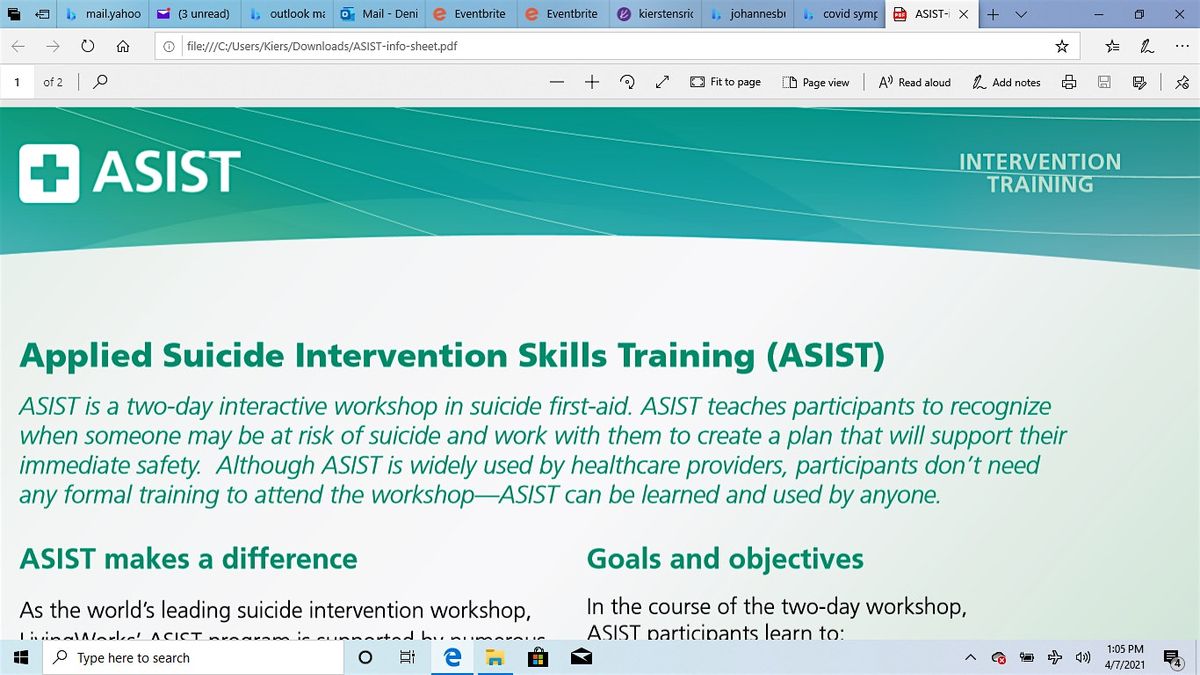Save the PDF document

[1104, 82]
